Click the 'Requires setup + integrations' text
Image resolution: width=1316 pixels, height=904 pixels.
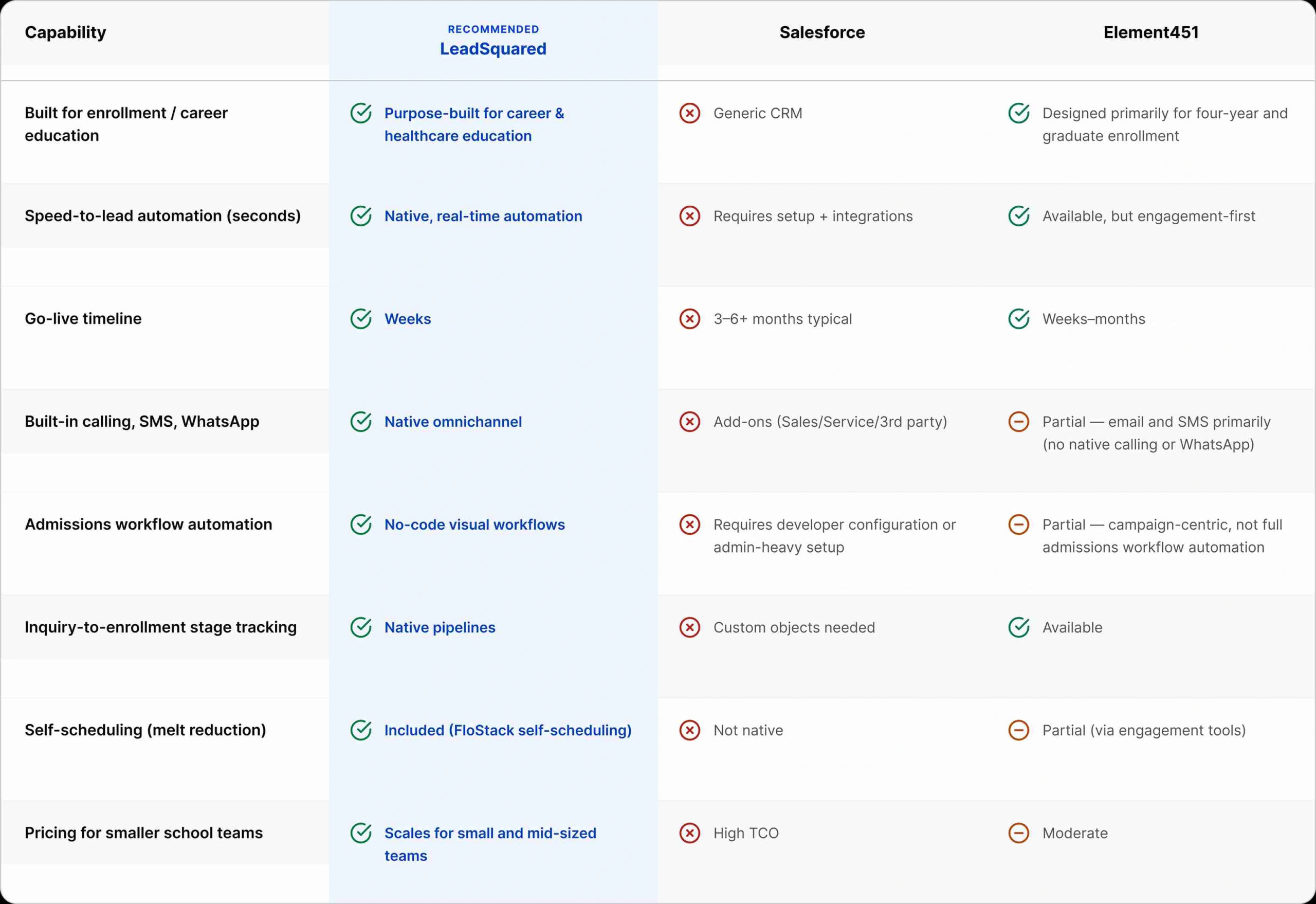[x=813, y=216]
